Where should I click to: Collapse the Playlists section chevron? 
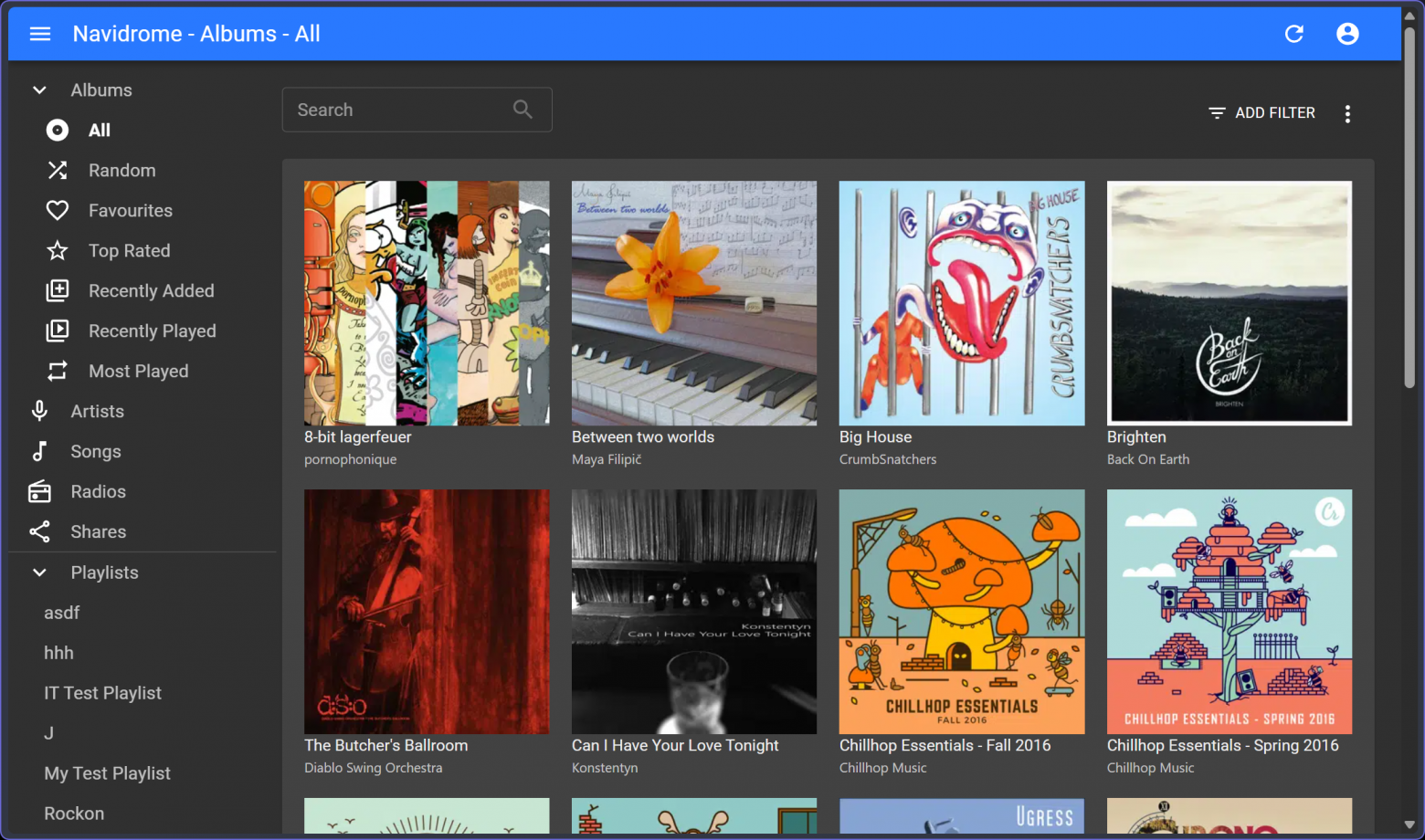tap(39, 572)
